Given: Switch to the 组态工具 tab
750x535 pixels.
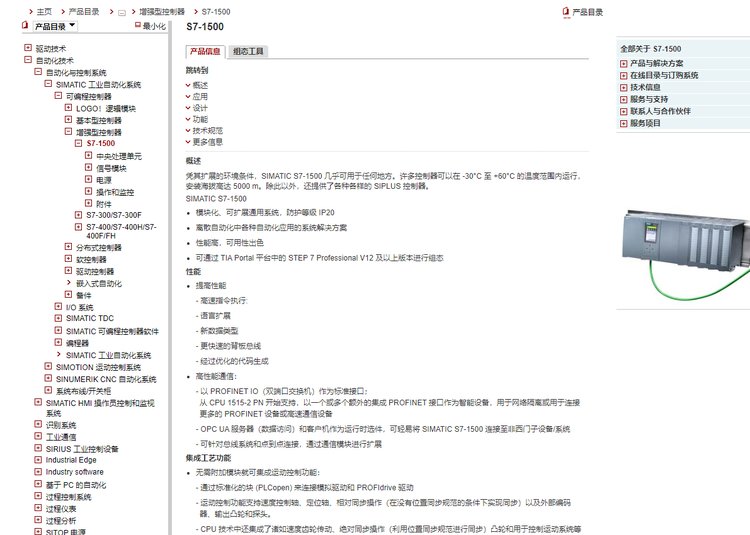Looking at the screenshot, I should click(248, 51).
